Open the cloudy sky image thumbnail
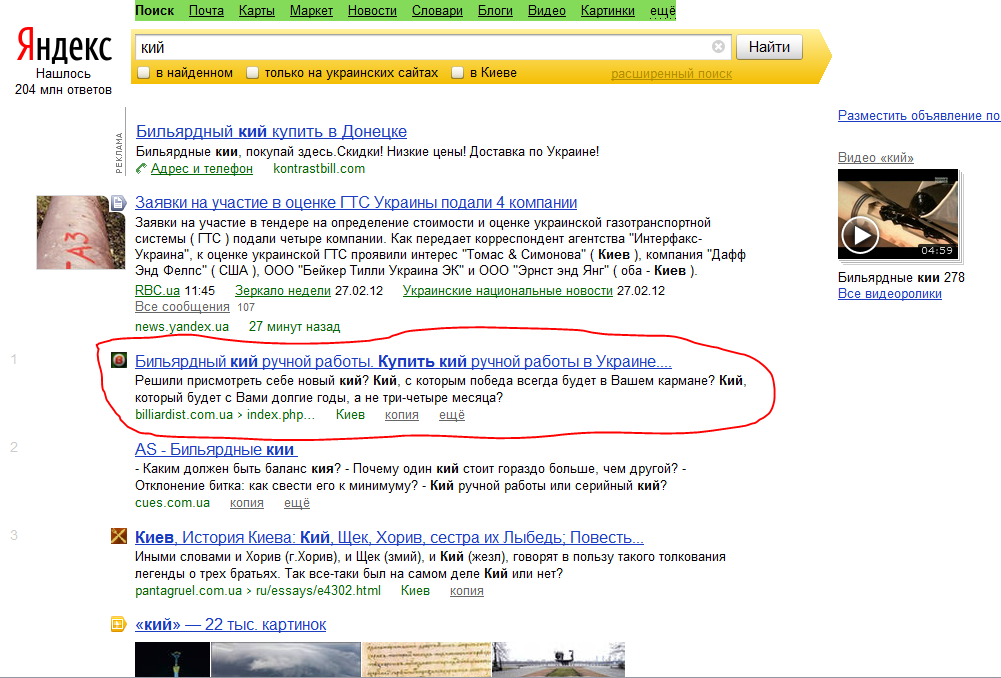The height and width of the screenshot is (678, 1001). [286, 659]
